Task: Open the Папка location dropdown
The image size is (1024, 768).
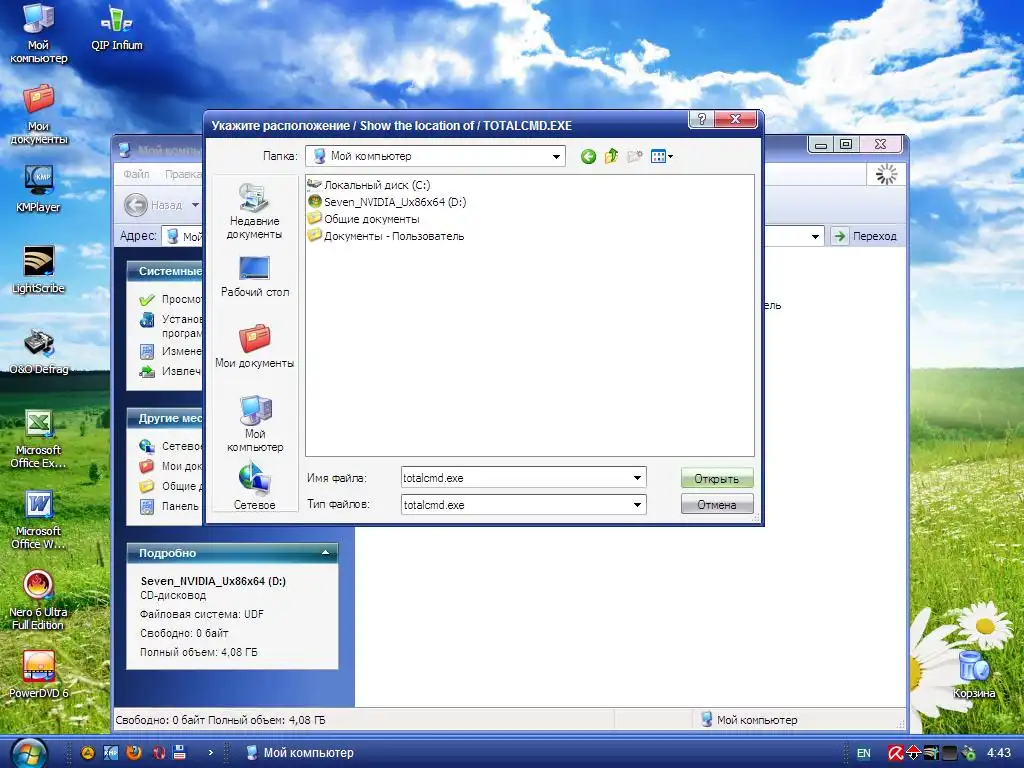Action: (556, 157)
